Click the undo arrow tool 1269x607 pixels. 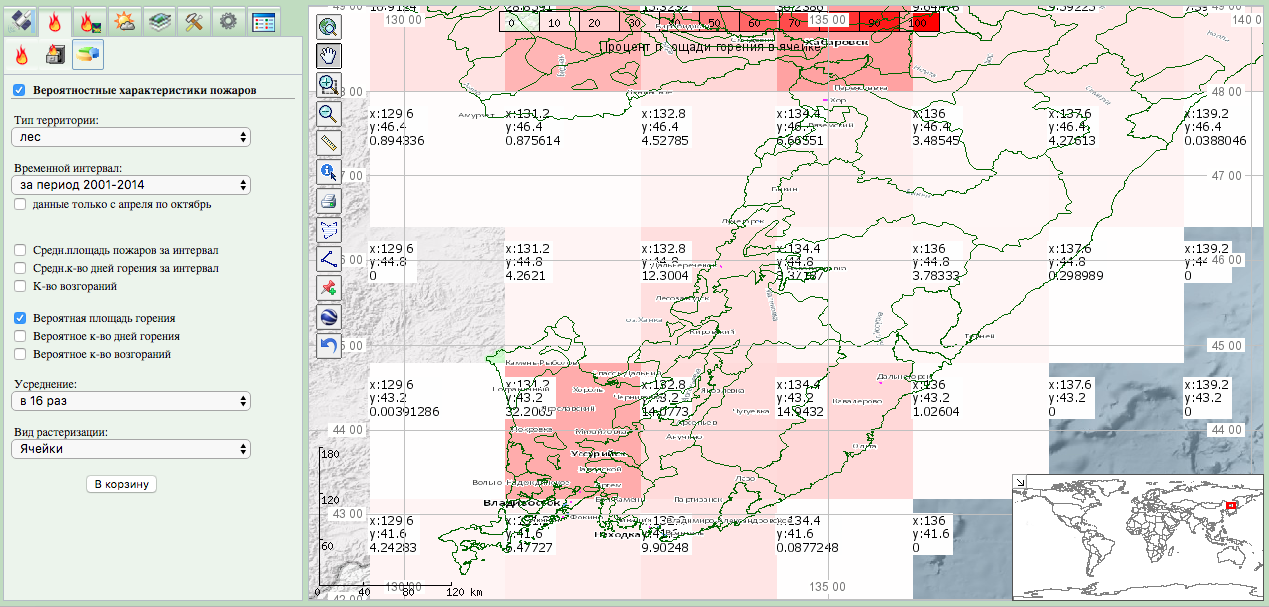pyautogui.click(x=328, y=346)
